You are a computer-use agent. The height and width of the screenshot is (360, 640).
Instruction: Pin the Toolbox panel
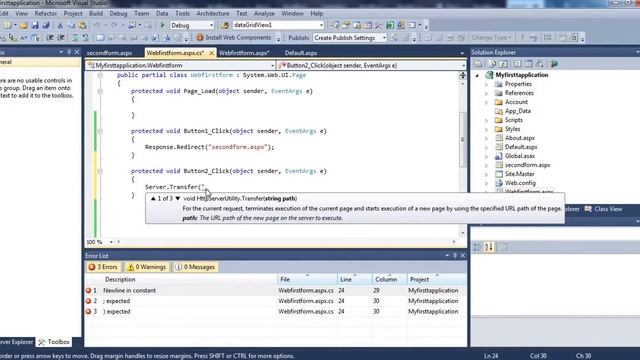(x=69, y=52)
